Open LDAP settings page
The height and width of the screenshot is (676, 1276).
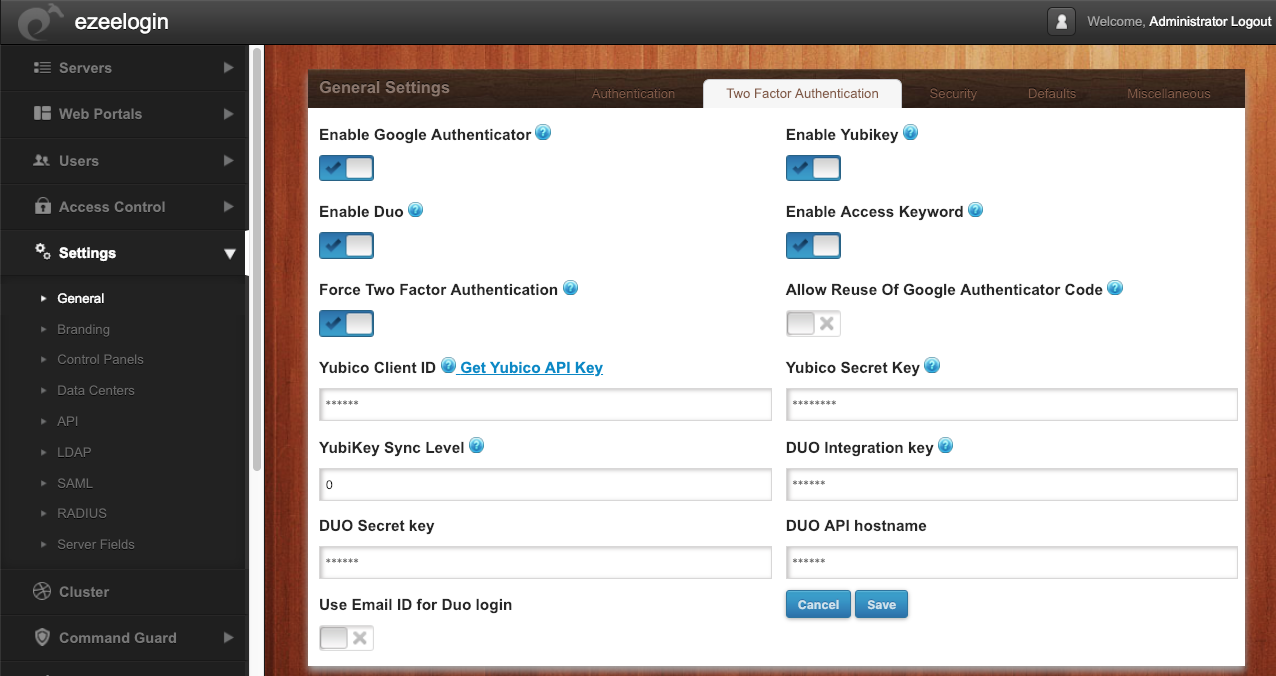click(x=74, y=452)
